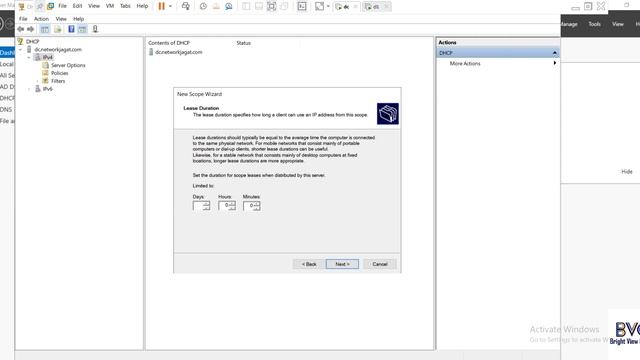Select dc.networkjagat.com in the console tree
Screen dimensions: 640x360
pos(58,49)
